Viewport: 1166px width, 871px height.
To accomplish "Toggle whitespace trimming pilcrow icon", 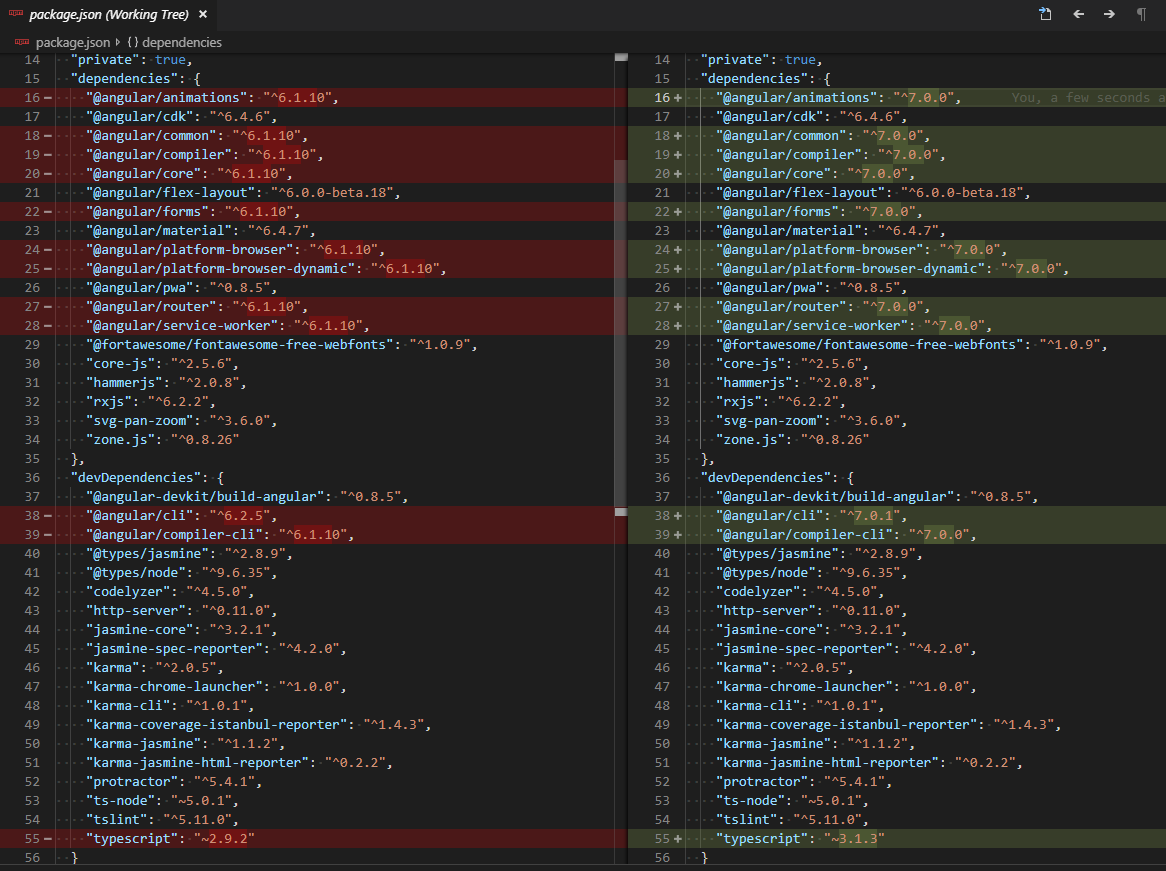I will [1141, 14].
